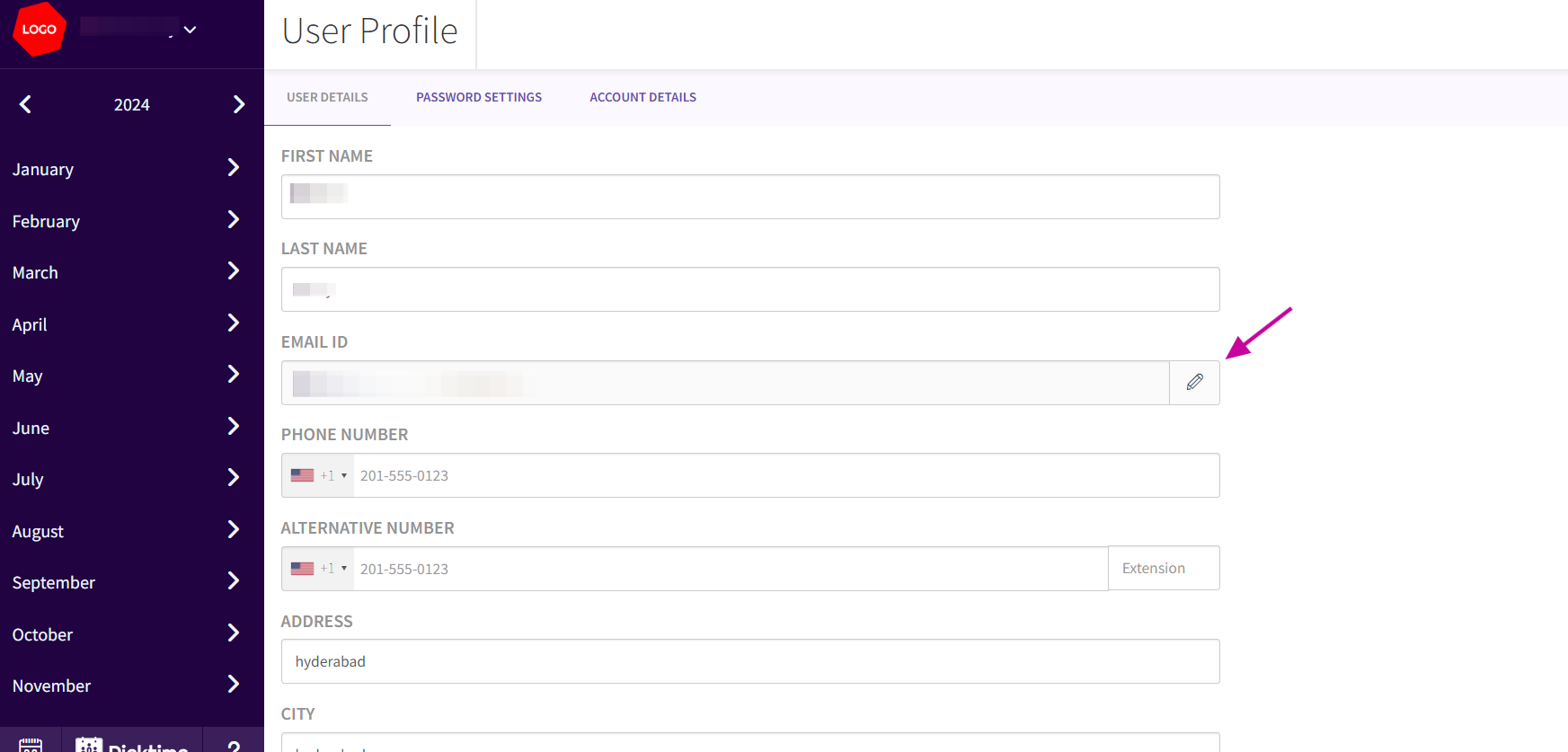1568x752 pixels.
Task: Click the red LOGO icon
Action: click(40, 30)
